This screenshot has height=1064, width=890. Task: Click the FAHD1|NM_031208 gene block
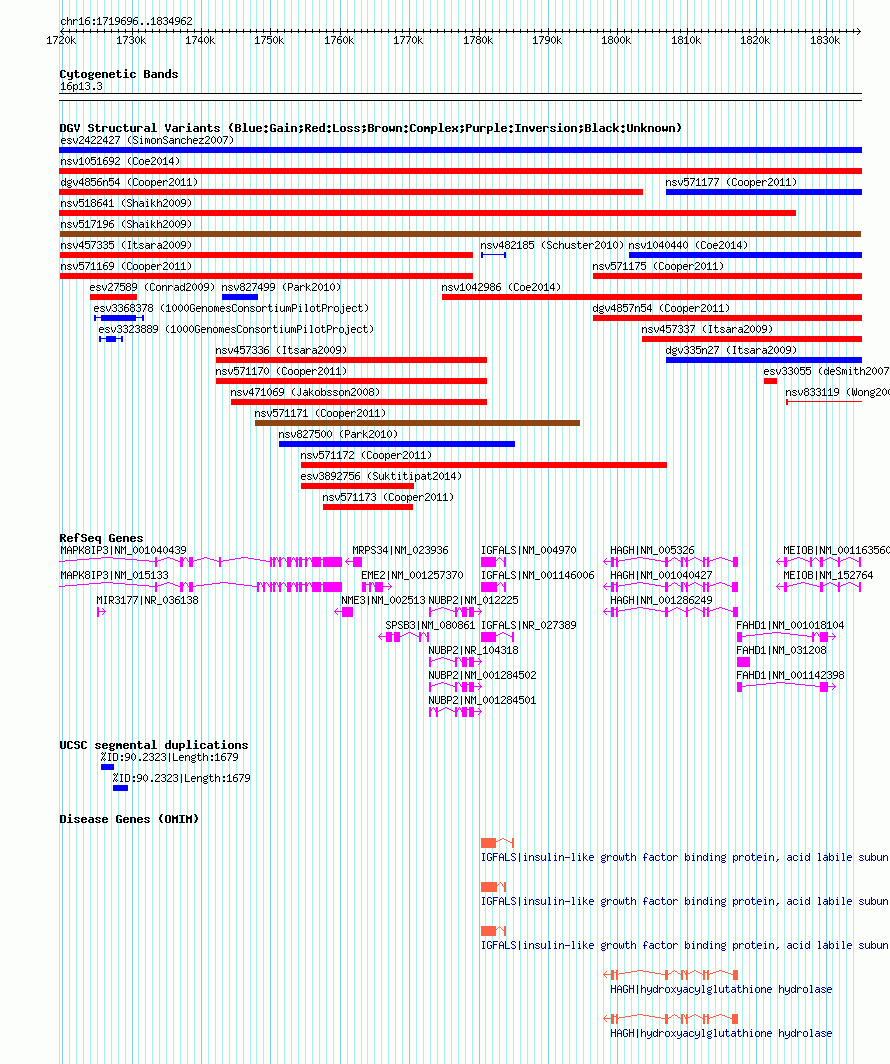pos(743,662)
